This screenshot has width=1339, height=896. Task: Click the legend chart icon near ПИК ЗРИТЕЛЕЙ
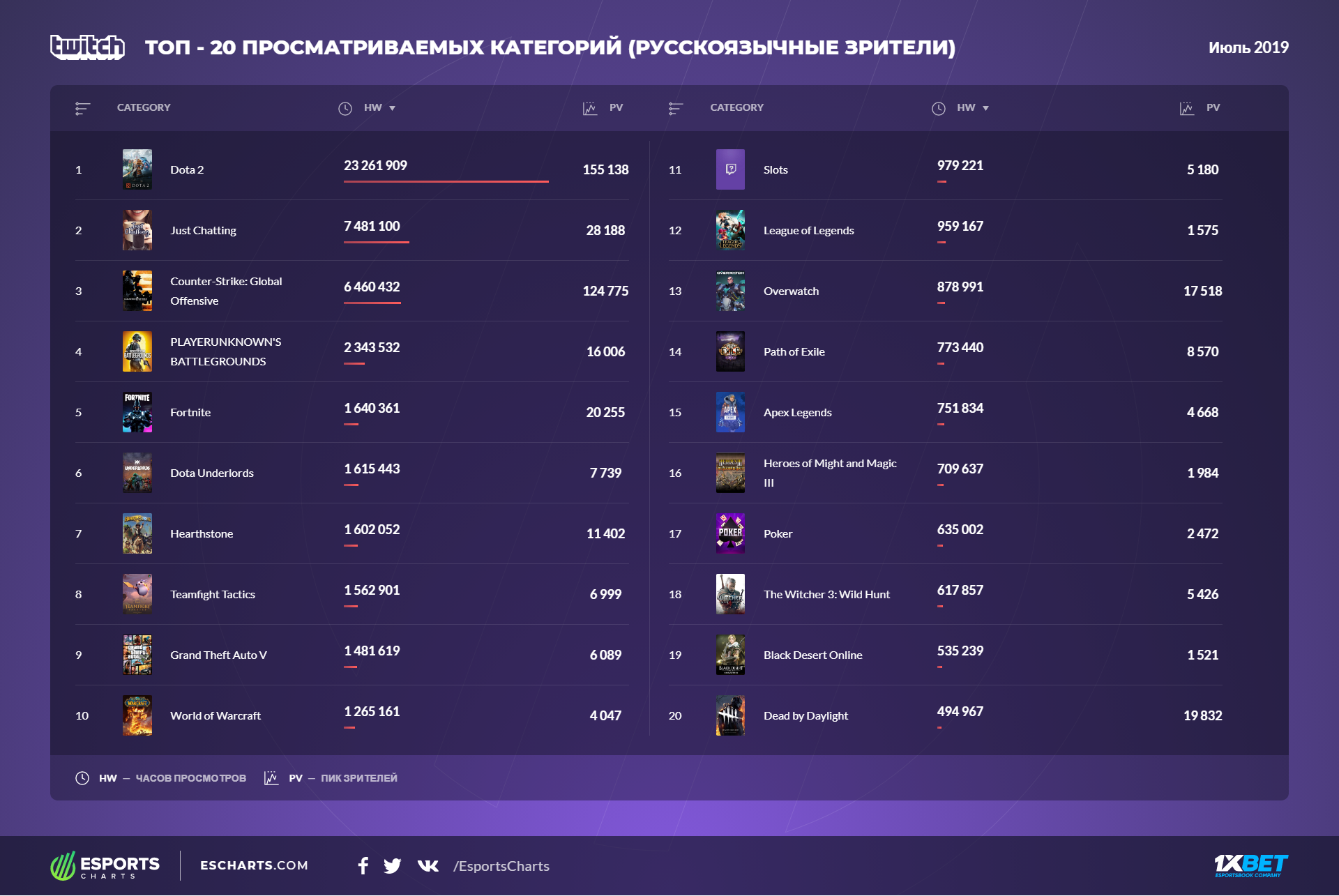pyautogui.click(x=271, y=778)
